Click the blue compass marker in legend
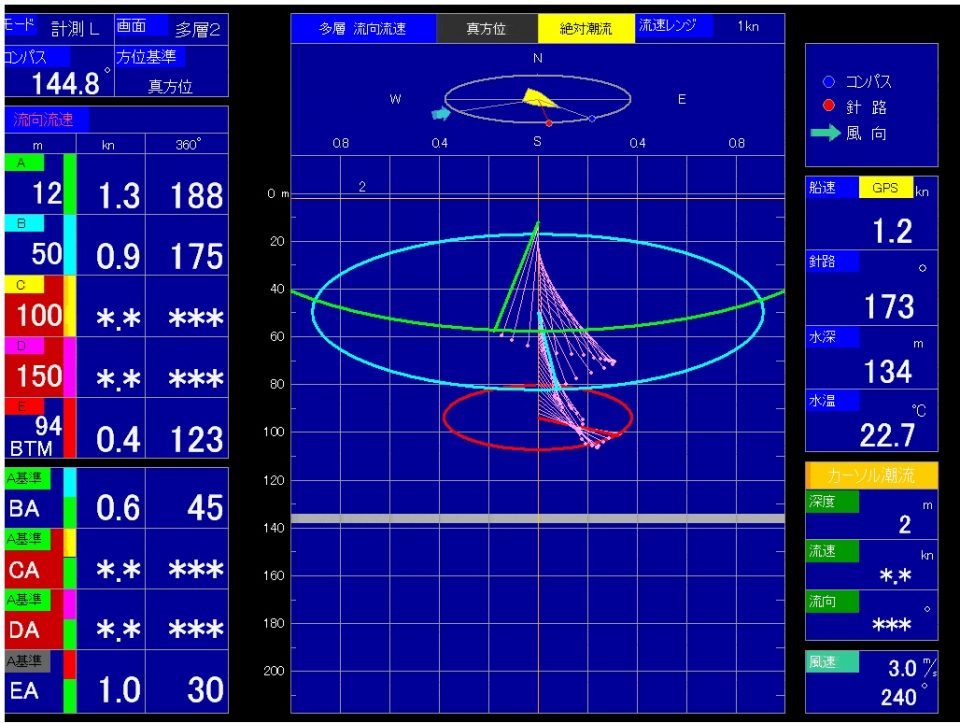This screenshot has height=723, width=960. pyautogui.click(x=828, y=81)
